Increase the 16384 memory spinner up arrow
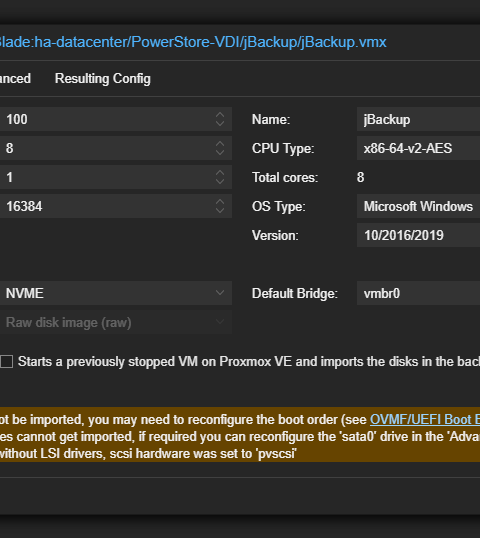 [220, 202]
